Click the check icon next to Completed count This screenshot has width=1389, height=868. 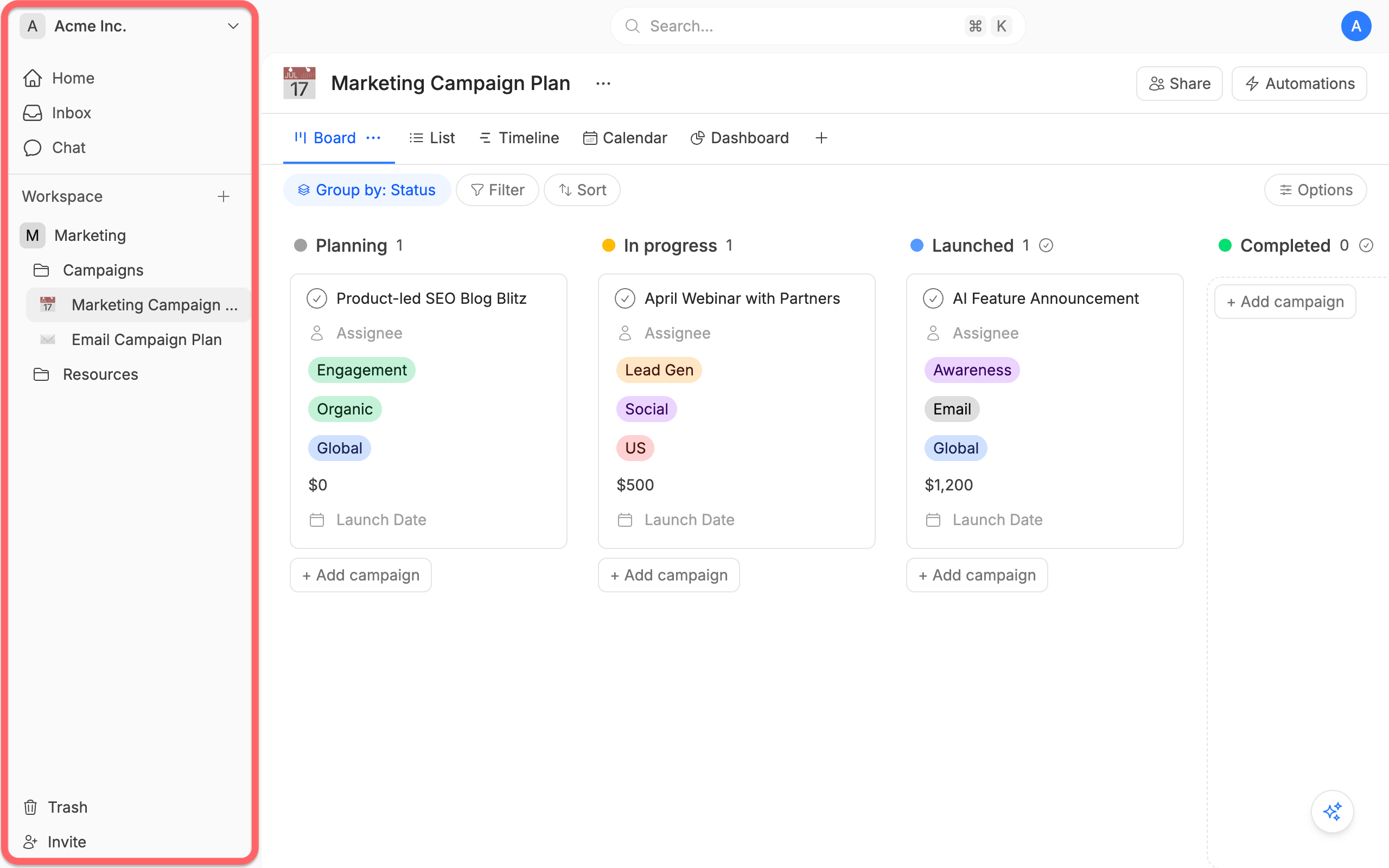click(1366, 246)
